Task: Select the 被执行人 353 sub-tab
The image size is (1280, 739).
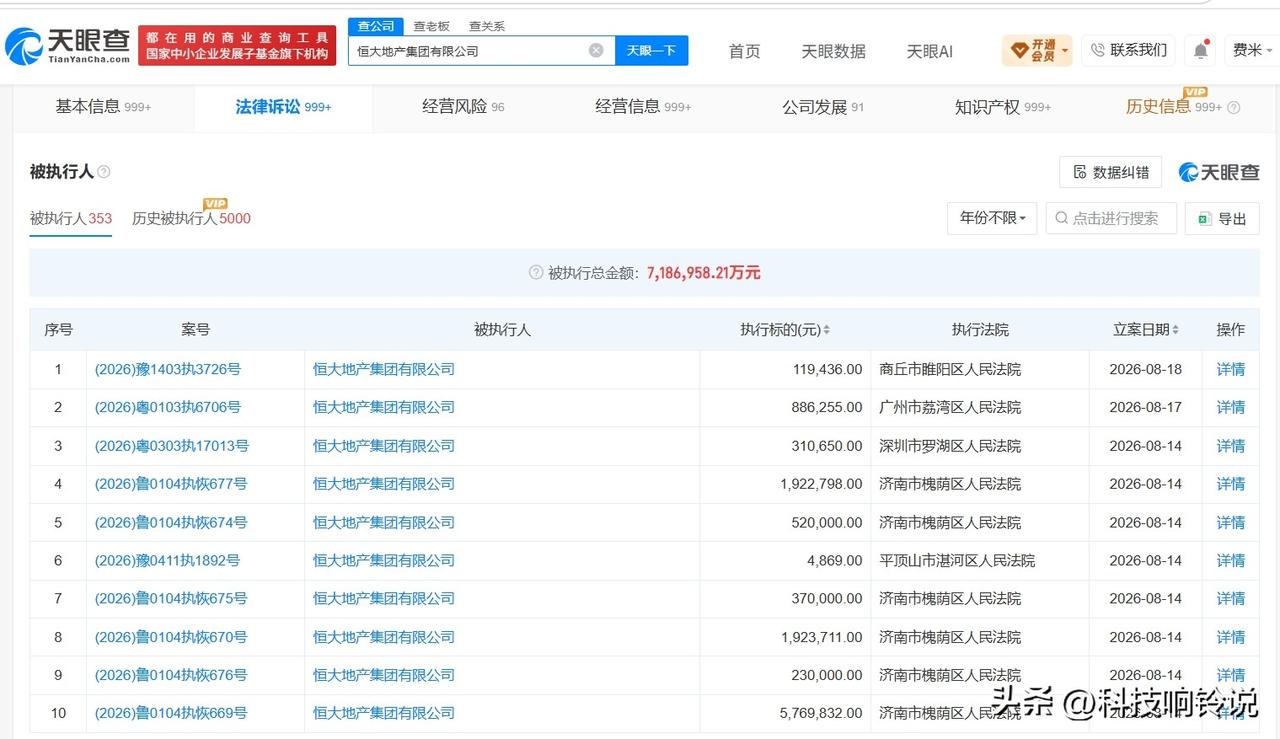Action: click(71, 218)
